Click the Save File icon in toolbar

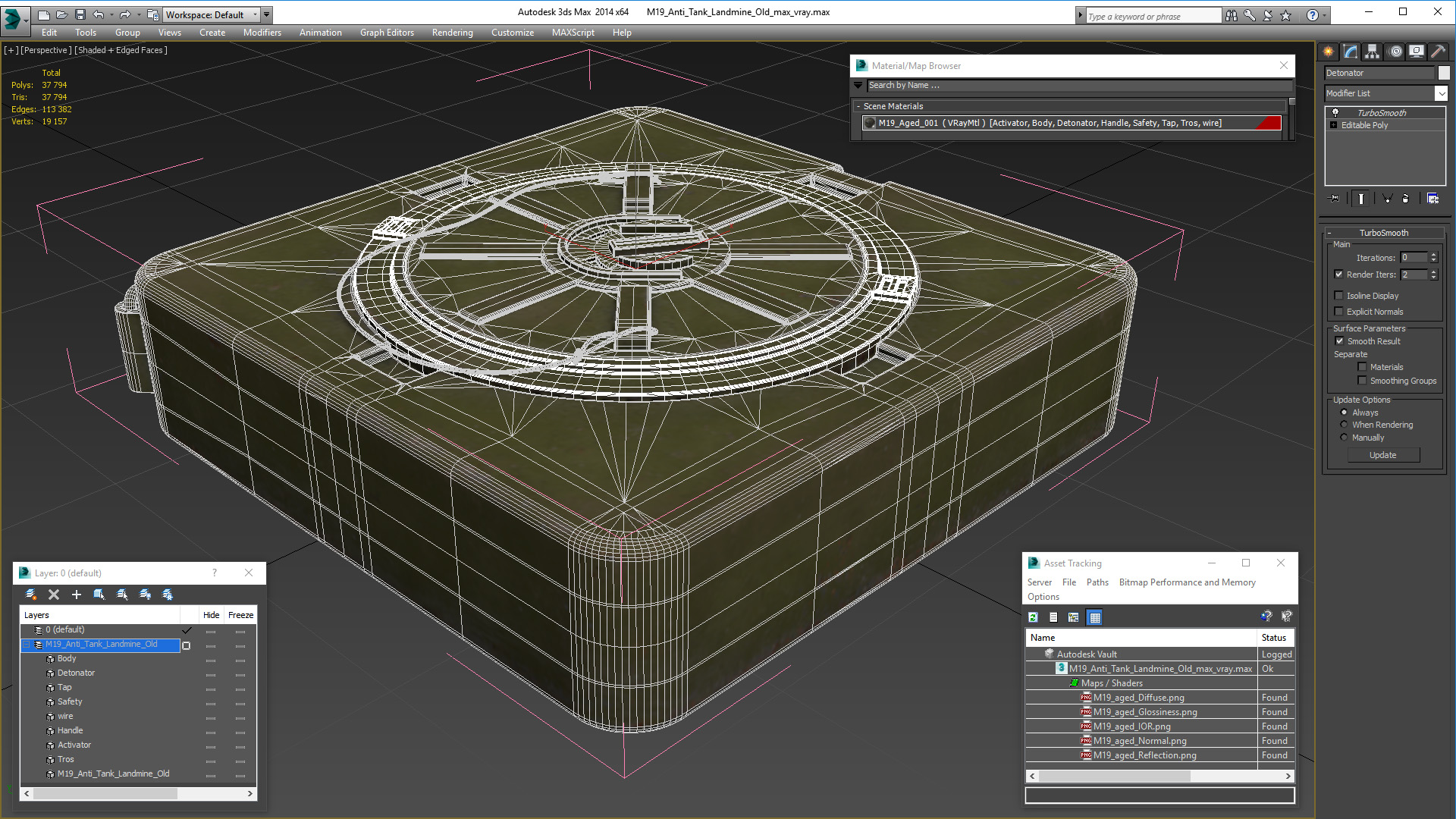click(80, 14)
